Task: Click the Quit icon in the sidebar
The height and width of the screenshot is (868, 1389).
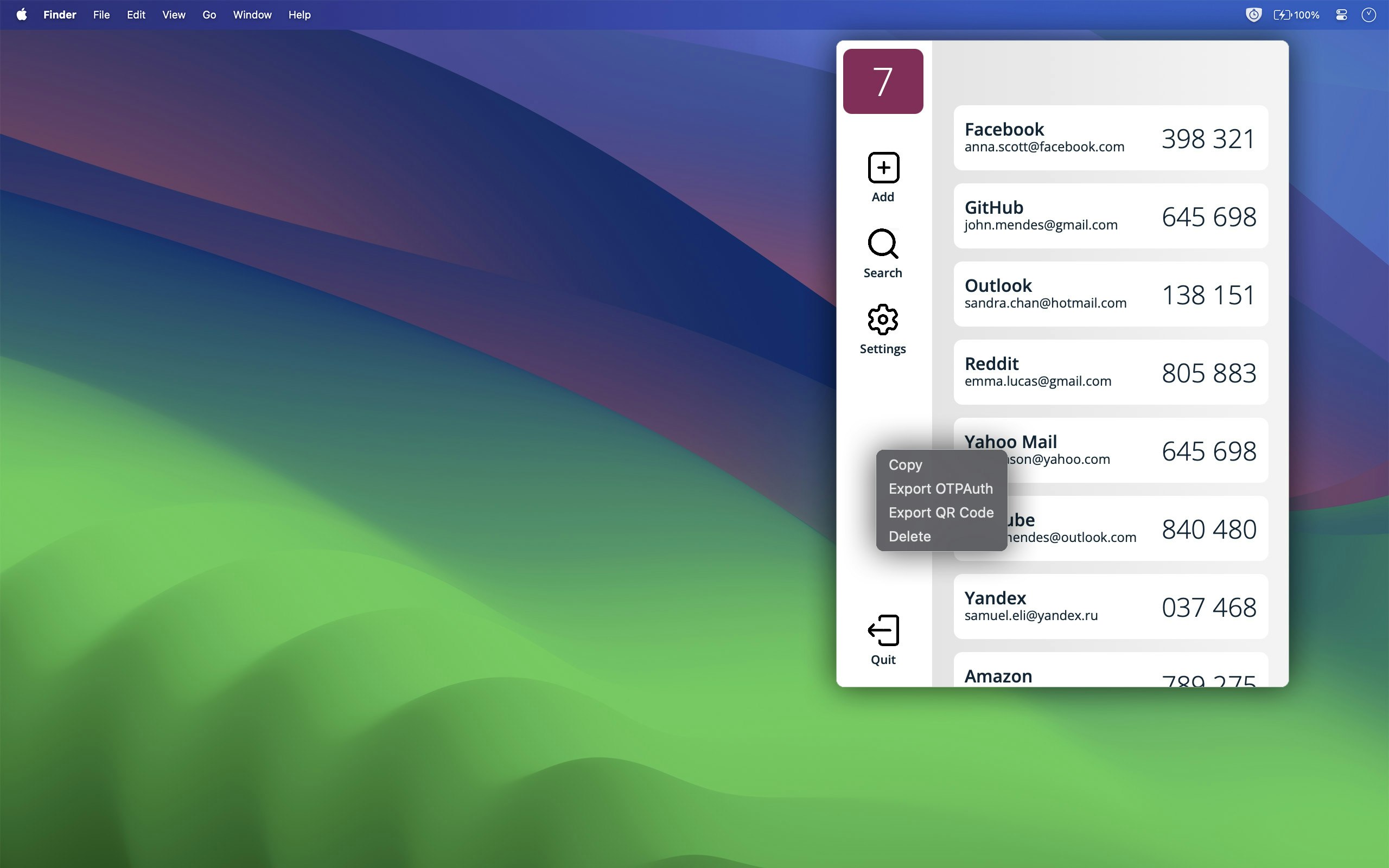Action: pos(883,630)
